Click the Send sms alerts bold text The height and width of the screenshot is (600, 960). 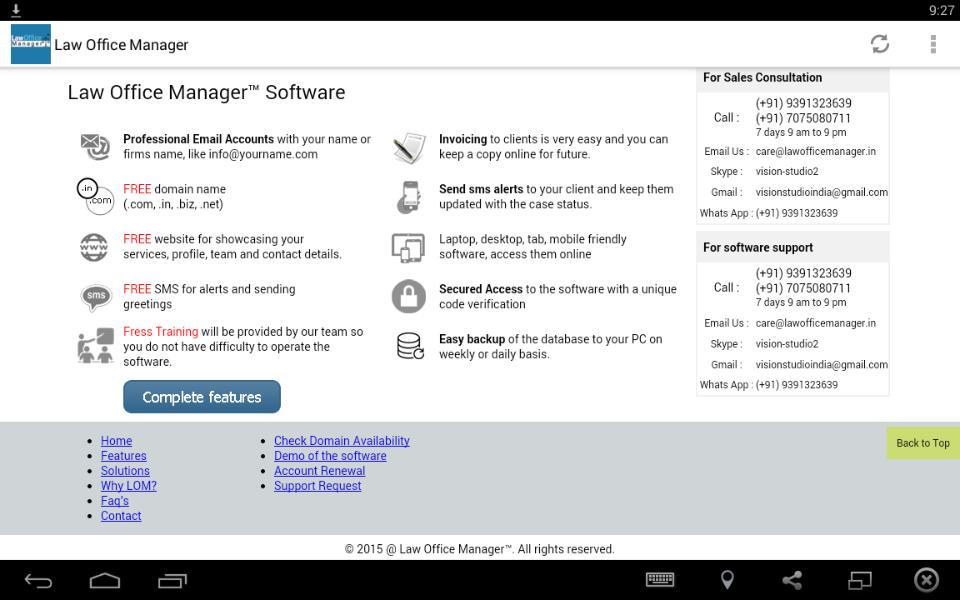tap(481, 189)
